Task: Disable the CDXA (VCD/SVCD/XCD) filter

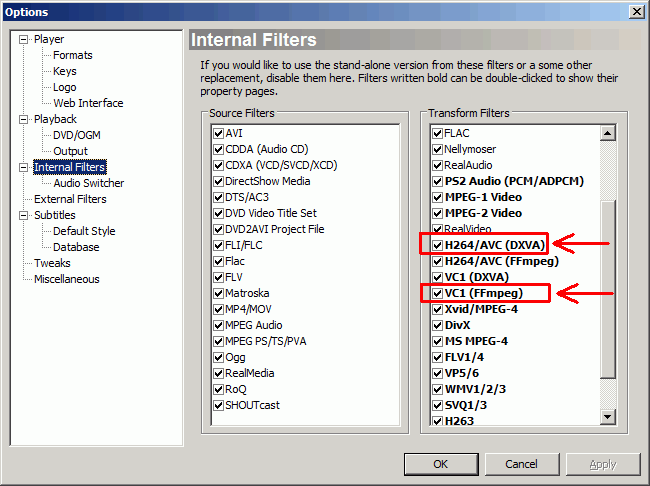Action: 218,165
